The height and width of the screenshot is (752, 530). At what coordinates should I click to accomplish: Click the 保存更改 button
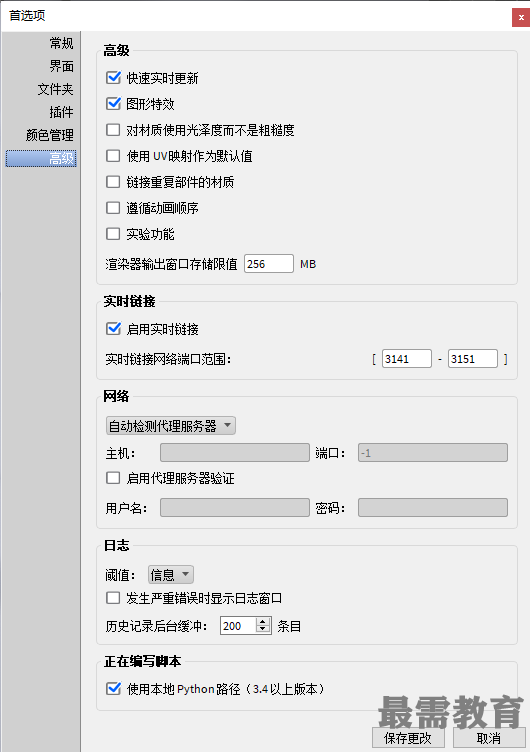(408, 739)
